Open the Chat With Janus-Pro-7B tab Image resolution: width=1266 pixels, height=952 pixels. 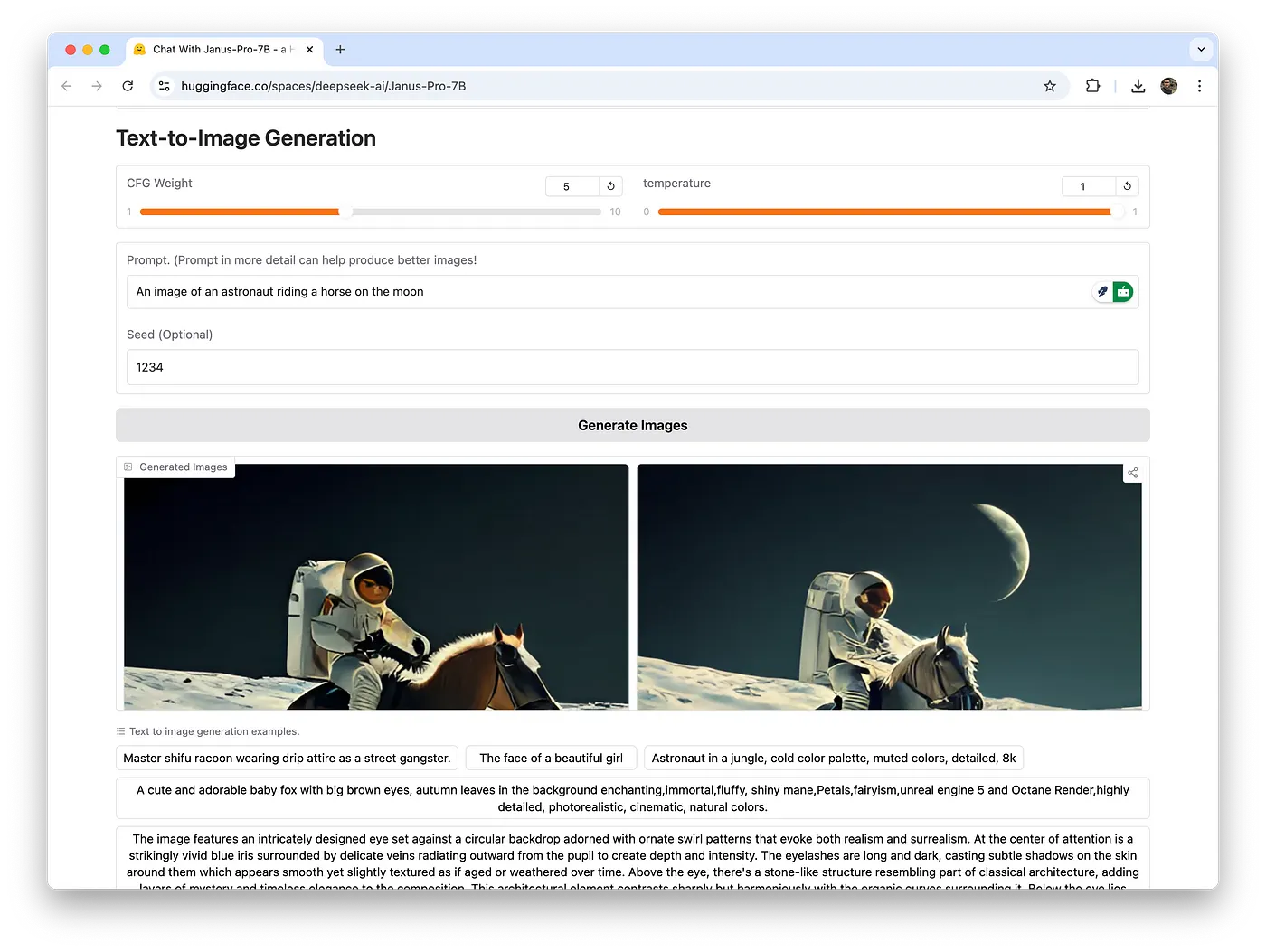217,50
